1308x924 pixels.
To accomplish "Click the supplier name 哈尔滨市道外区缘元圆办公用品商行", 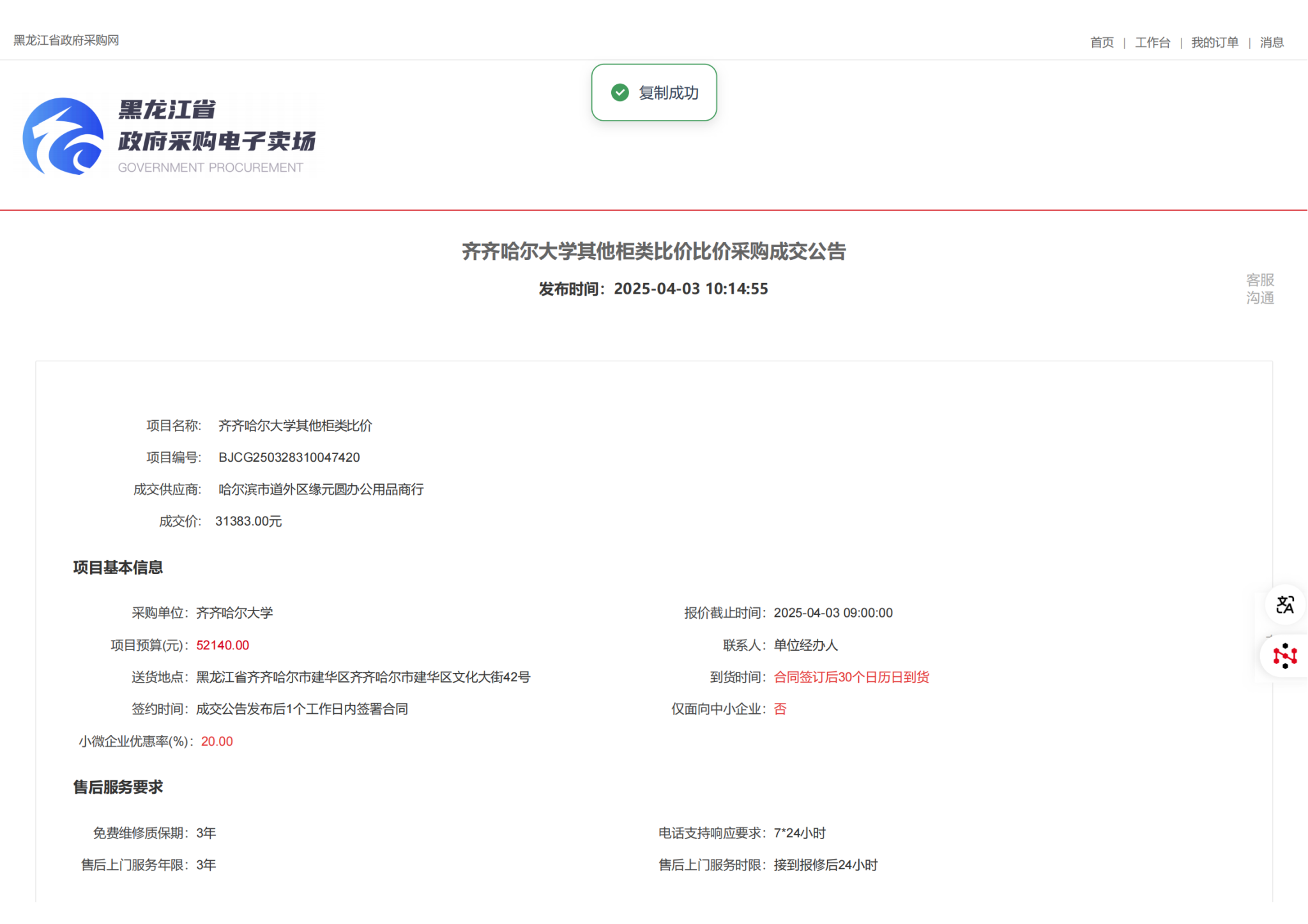I will [321, 489].
